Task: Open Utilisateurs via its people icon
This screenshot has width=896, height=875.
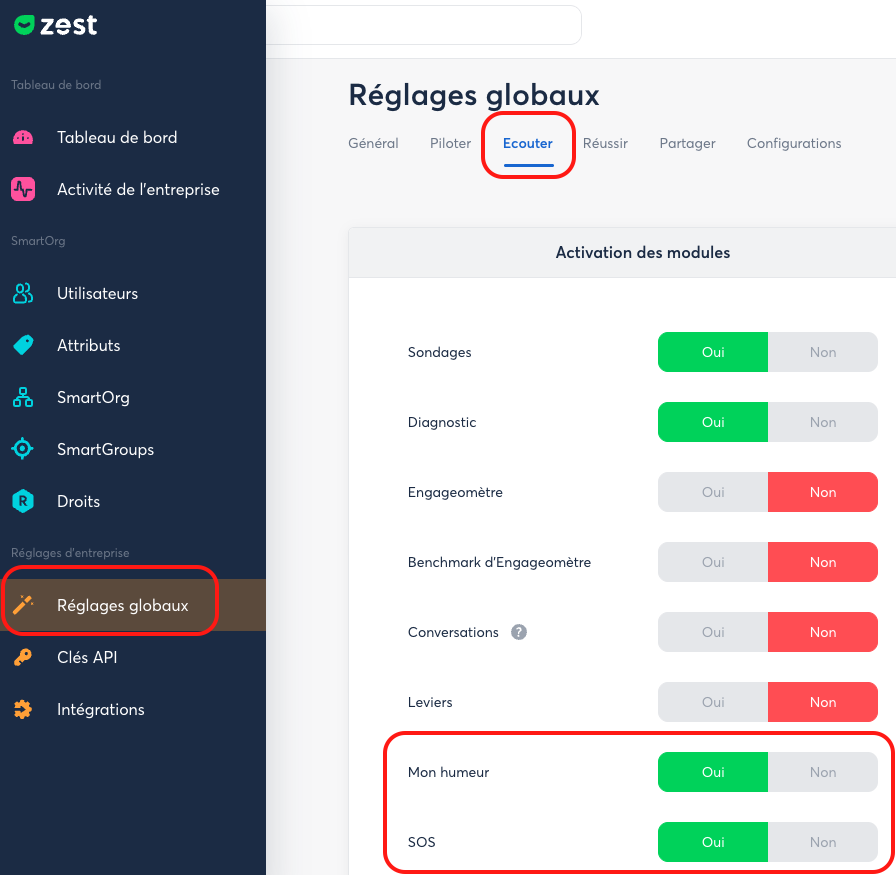Action: tap(23, 294)
